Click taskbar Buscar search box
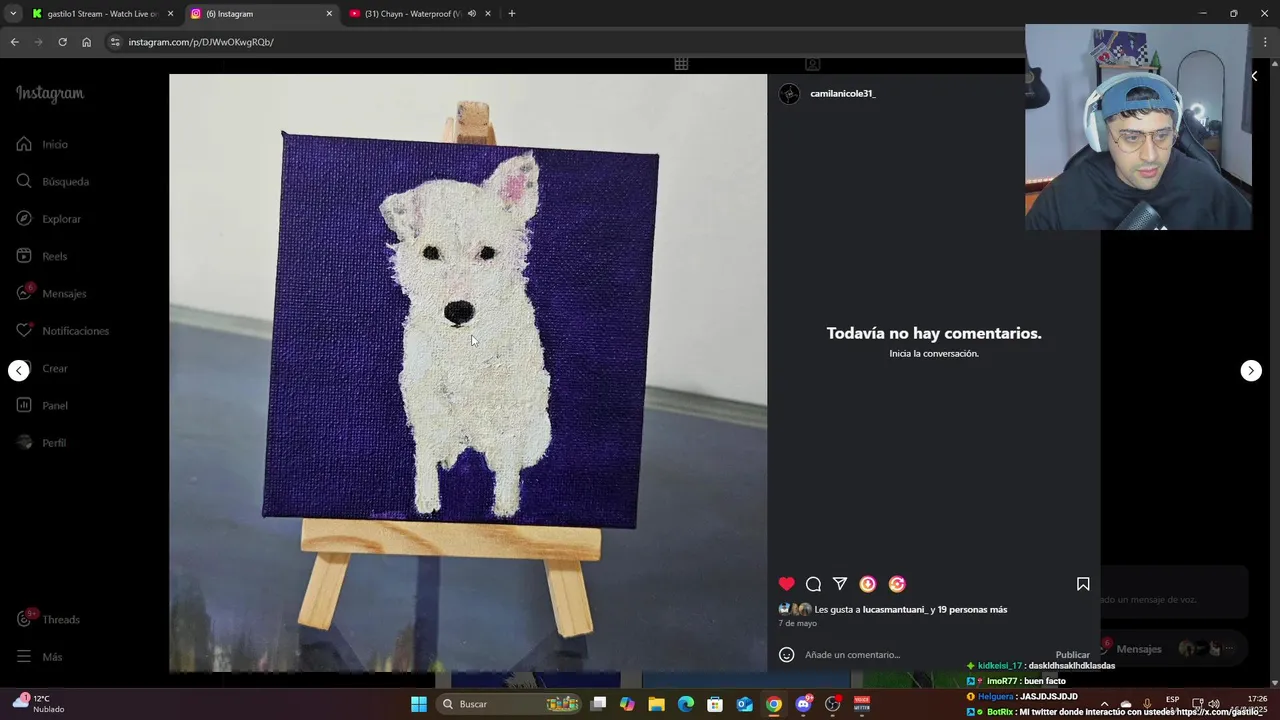The width and height of the screenshot is (1280, 720). [x=510, y=704]
